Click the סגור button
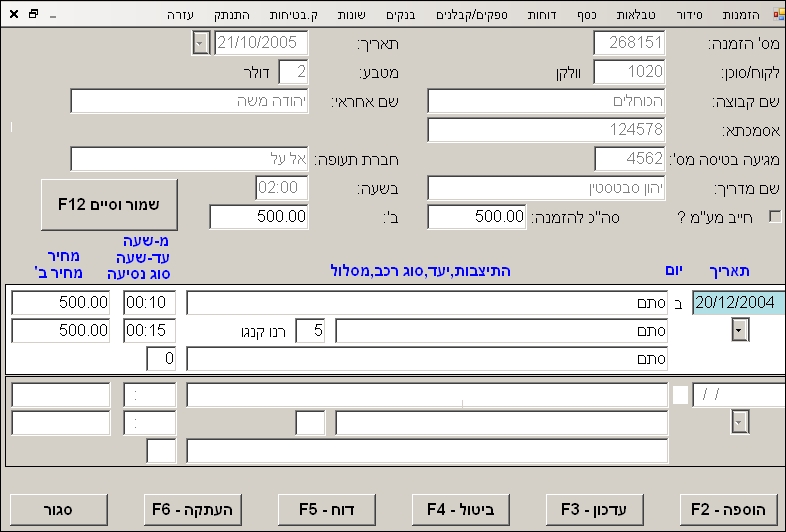The image size is (786, 532). click(59, 510)
